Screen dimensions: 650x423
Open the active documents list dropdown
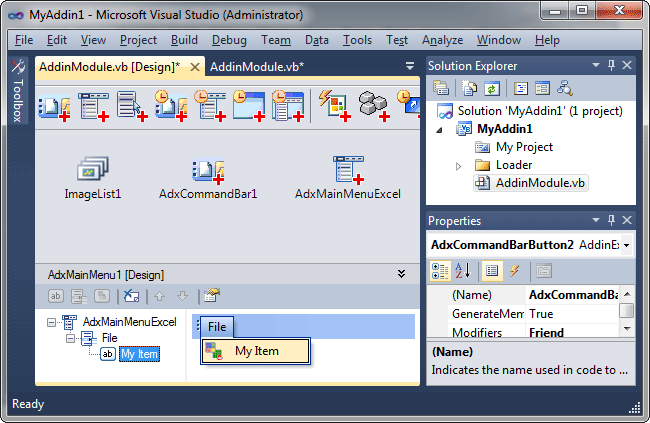(x=410, y=66)
